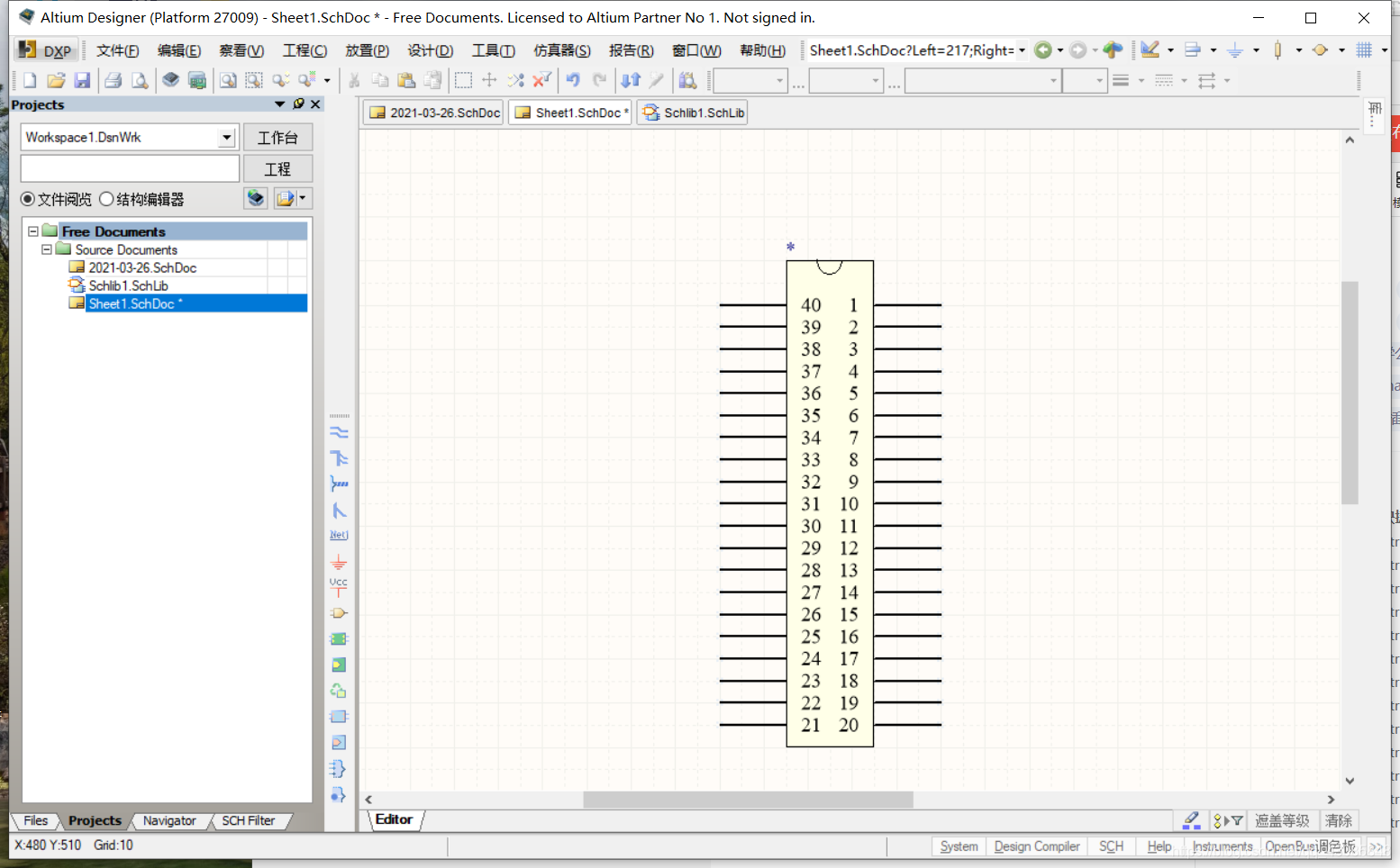Pin the Projects panel
Viewport: 1400px width, 868px height.
[x=298, y=104]
